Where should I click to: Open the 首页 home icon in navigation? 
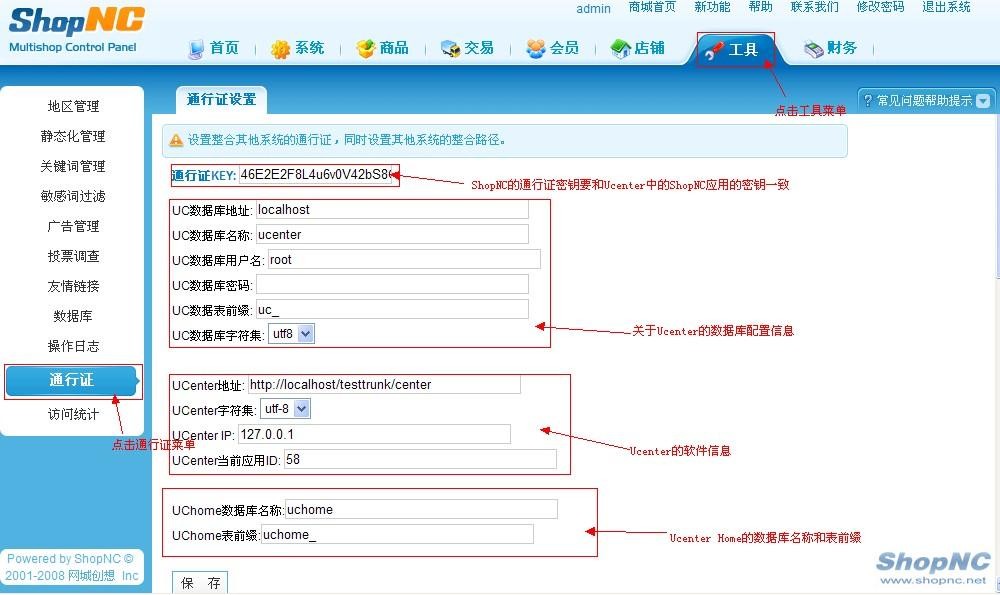coord(196,49)
